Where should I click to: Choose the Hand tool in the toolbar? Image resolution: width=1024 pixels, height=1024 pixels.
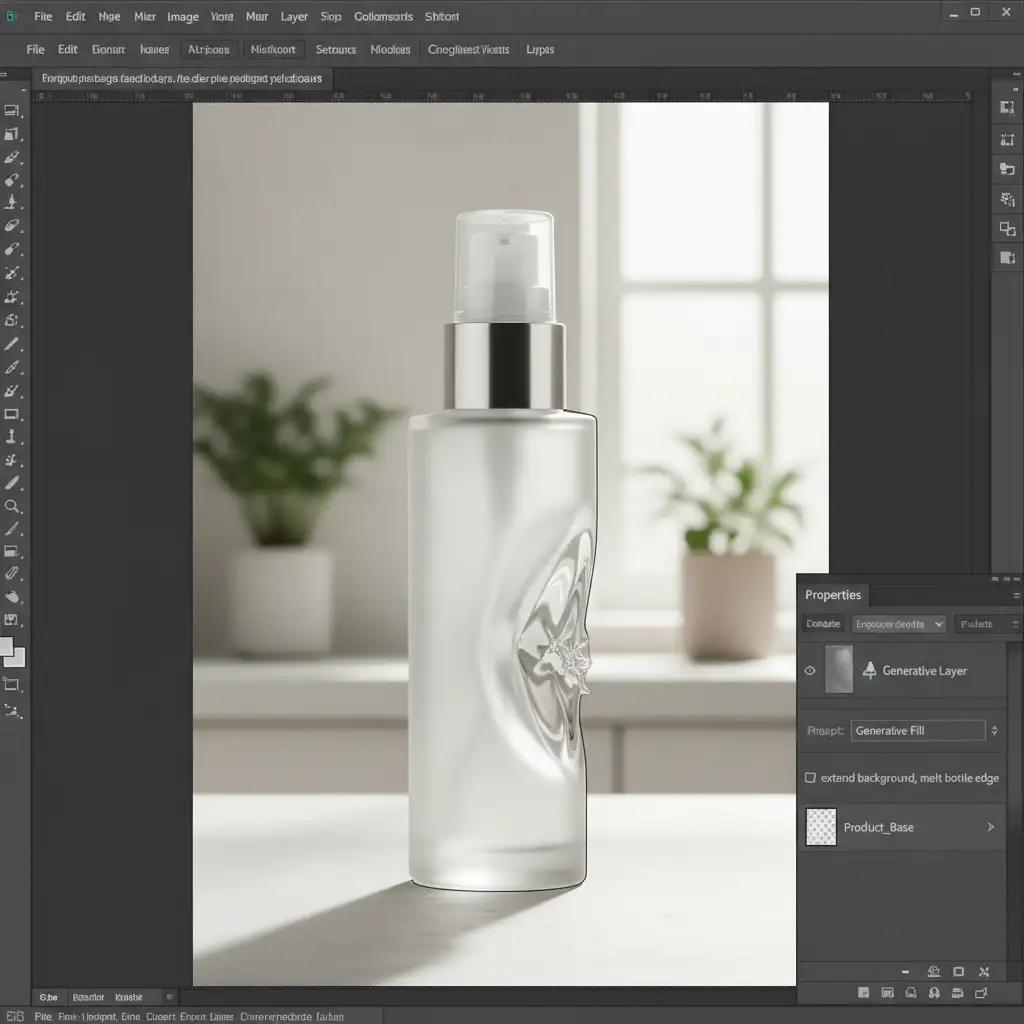coord(12,597)
